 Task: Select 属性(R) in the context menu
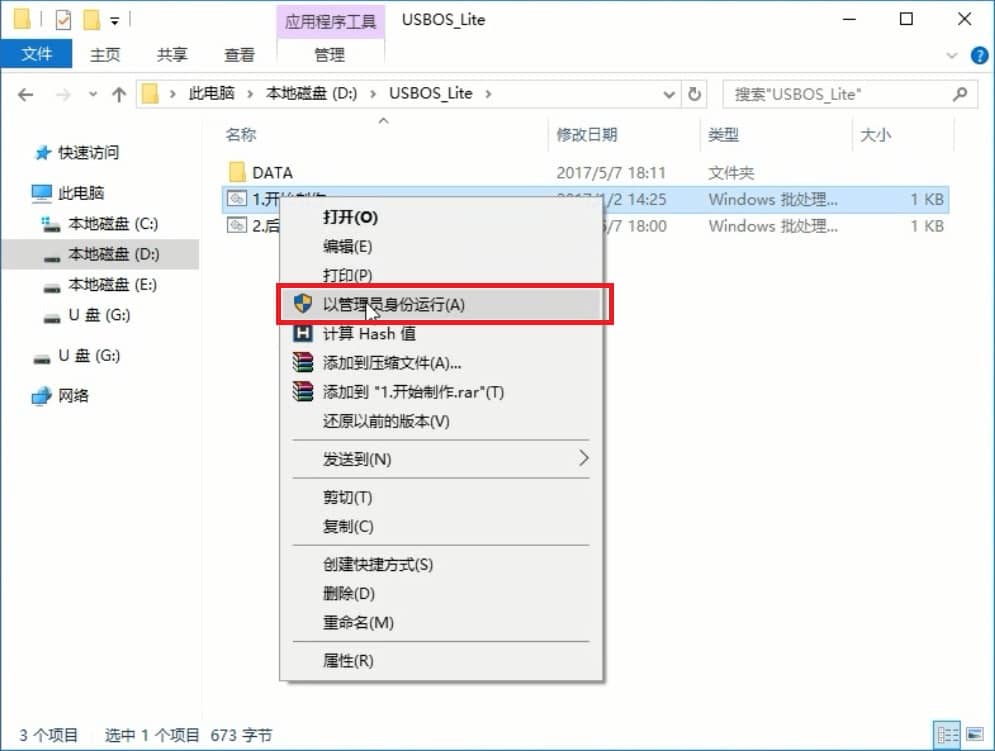point(348,660)
